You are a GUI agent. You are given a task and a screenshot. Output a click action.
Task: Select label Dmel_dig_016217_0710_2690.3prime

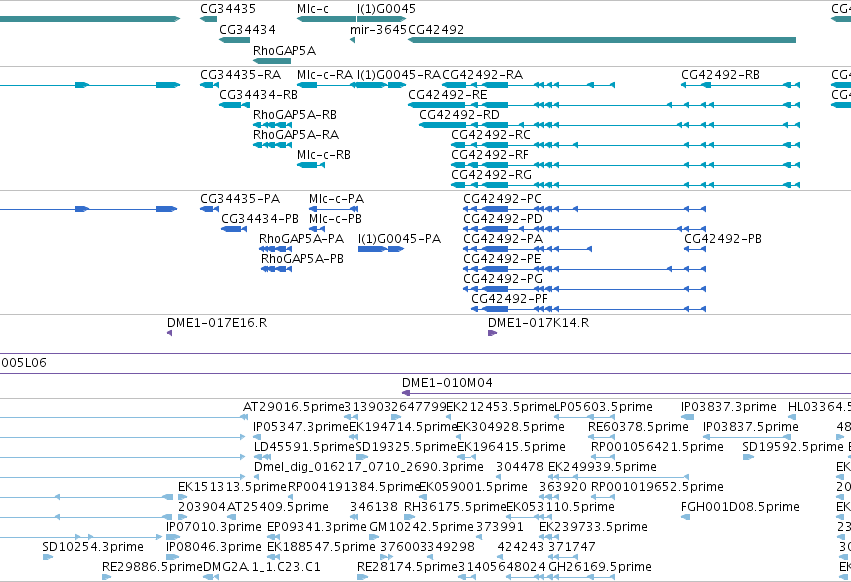[369, 467]
